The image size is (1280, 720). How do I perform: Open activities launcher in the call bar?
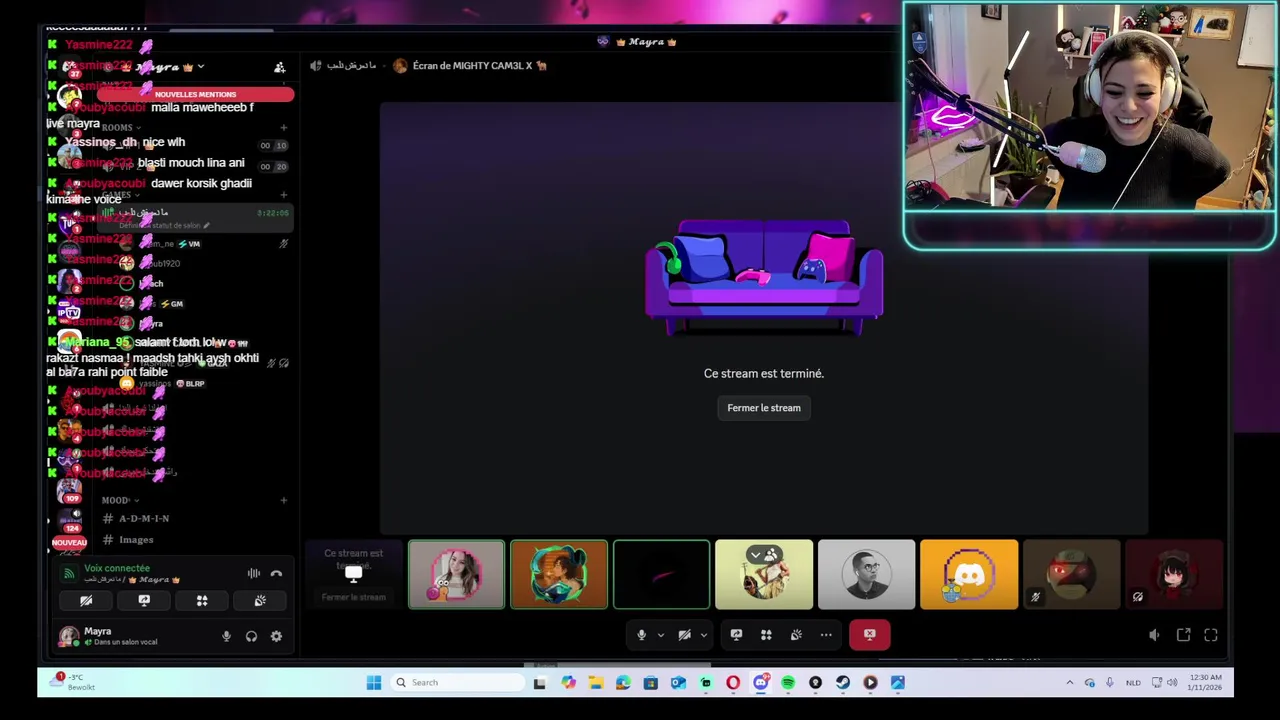point(766,635)
